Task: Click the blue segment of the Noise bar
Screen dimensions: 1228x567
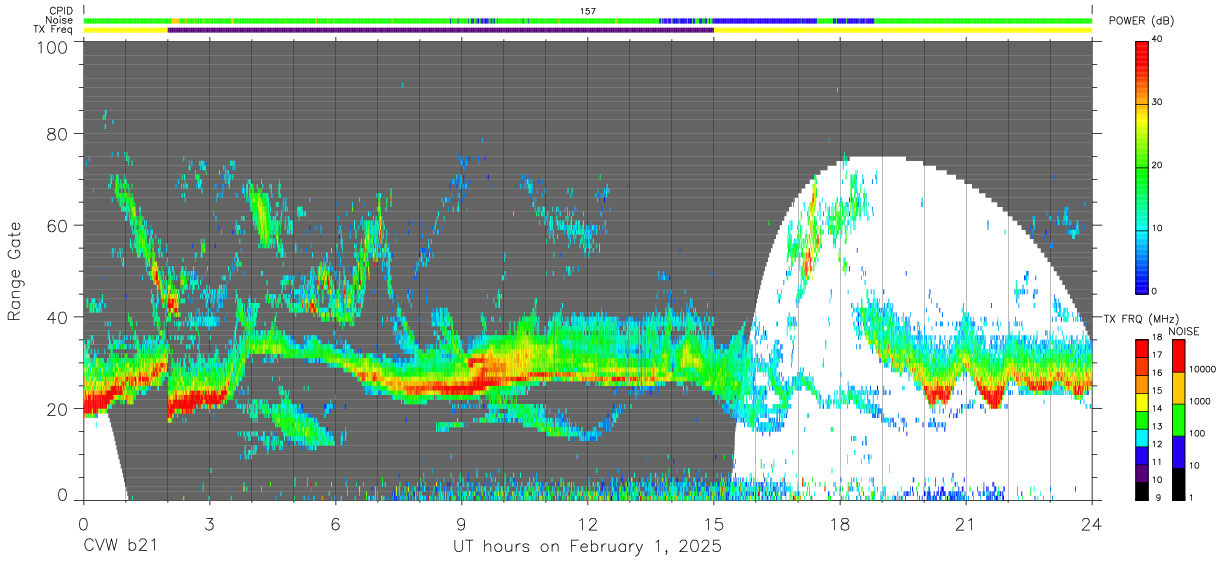Action: pos(765,20)
